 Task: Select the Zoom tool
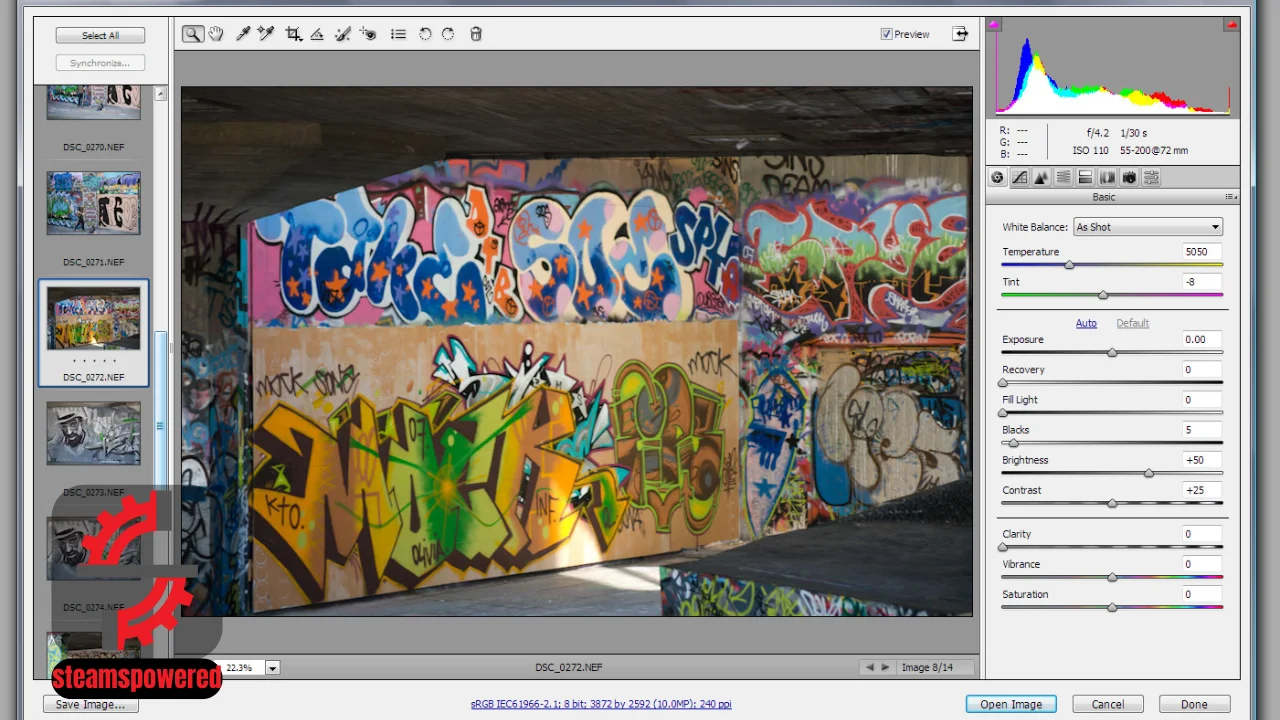point(192,34)
